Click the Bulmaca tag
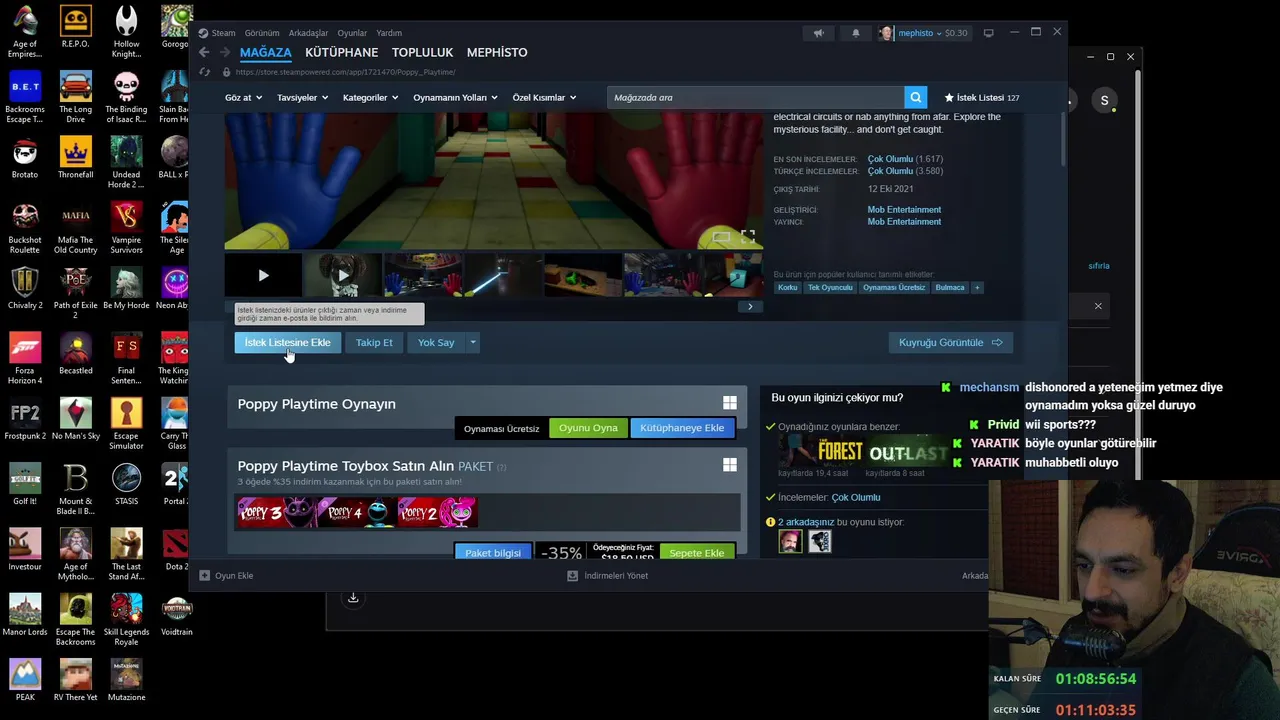 pos(950,287)
